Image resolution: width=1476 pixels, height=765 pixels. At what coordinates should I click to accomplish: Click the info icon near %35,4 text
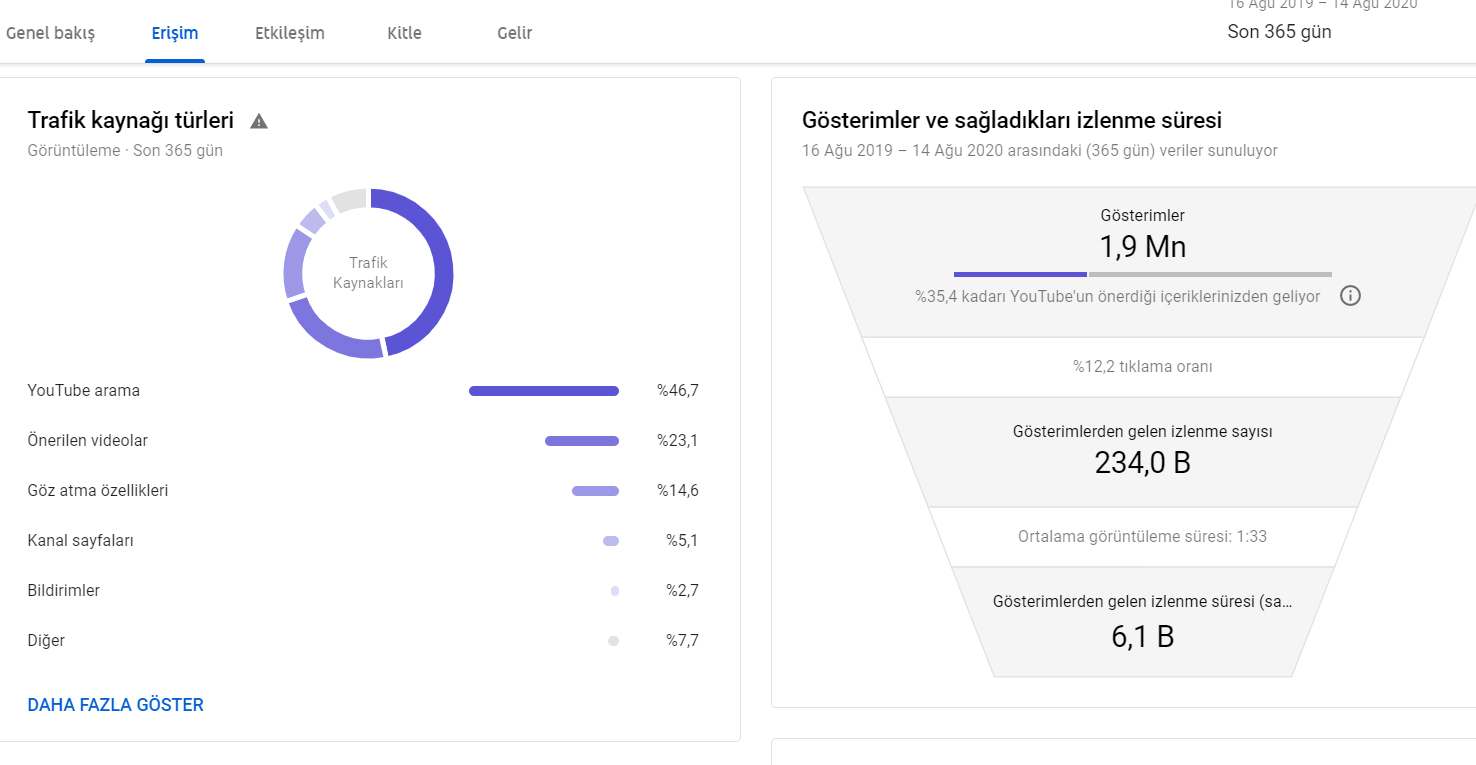click(1350, 296)
